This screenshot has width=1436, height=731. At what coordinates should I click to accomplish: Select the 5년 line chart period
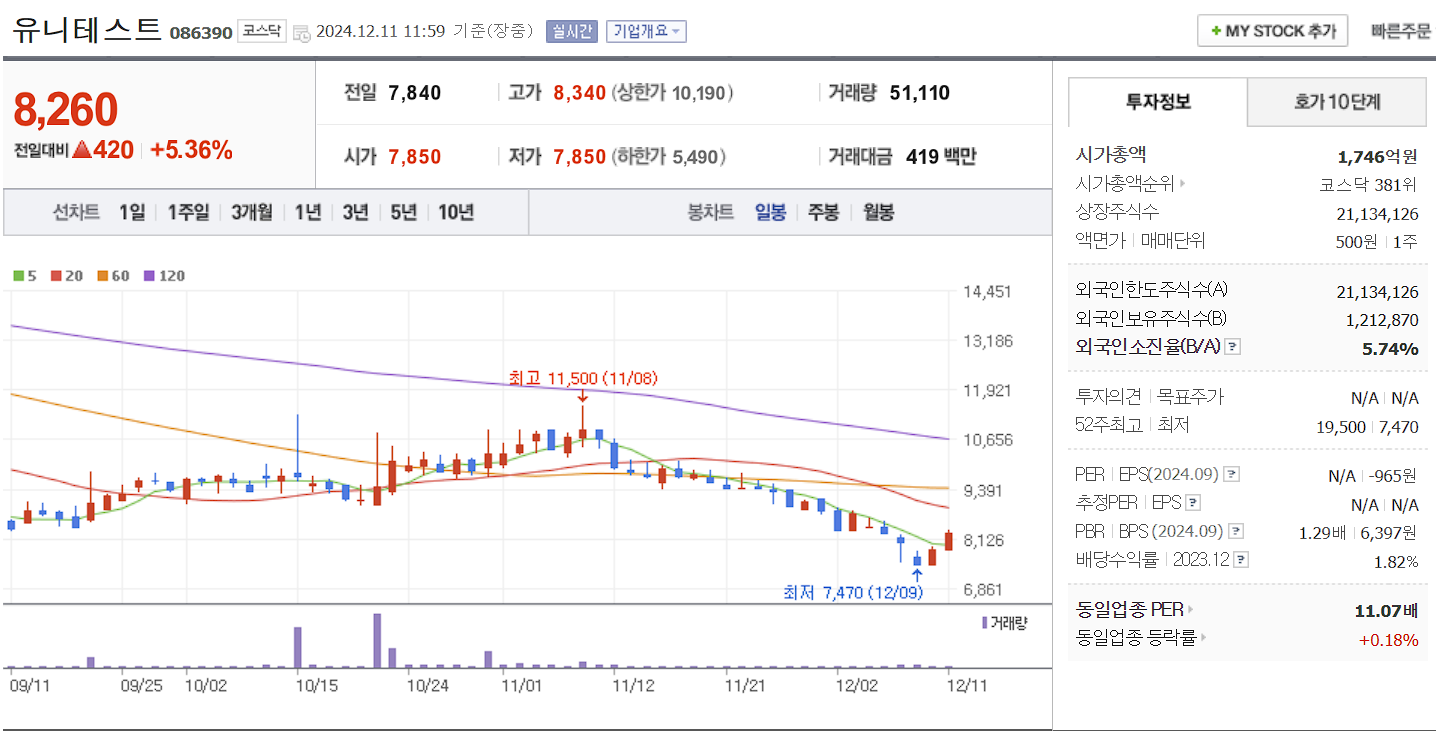(x=404, y=212)
